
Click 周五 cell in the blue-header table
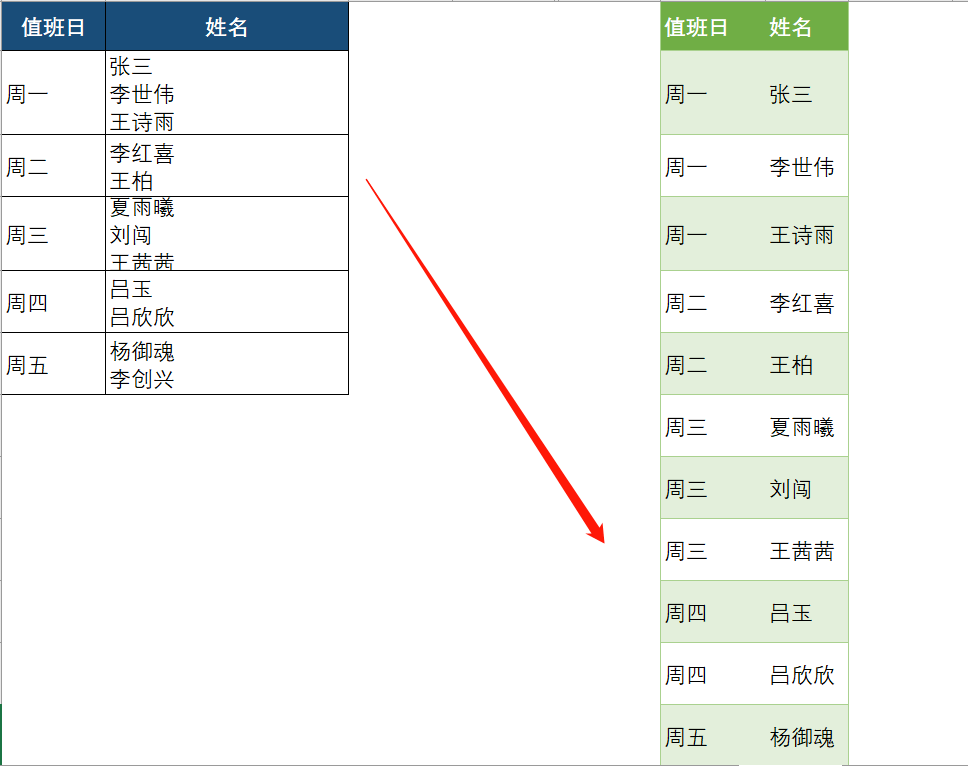click(x=53, y=364)
